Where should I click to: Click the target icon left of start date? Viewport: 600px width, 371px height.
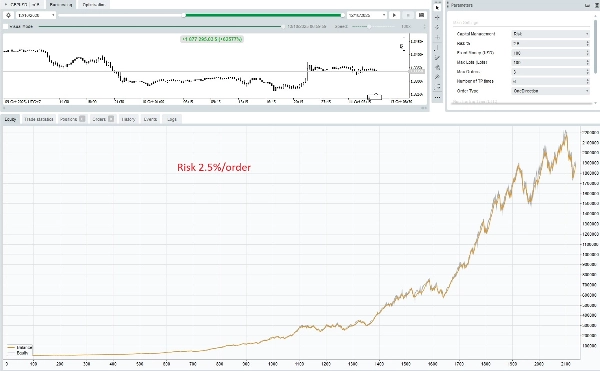tap(8, 15)
